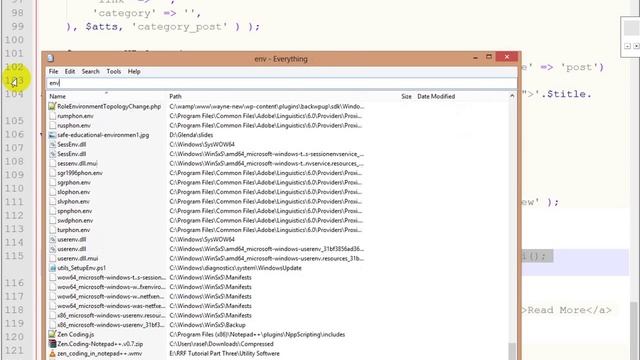The height and width of the screenshot is (360, 640).
Task: Click the 'category_post' string in editor code
Action: pyautogui.click(x=179, y=27)
